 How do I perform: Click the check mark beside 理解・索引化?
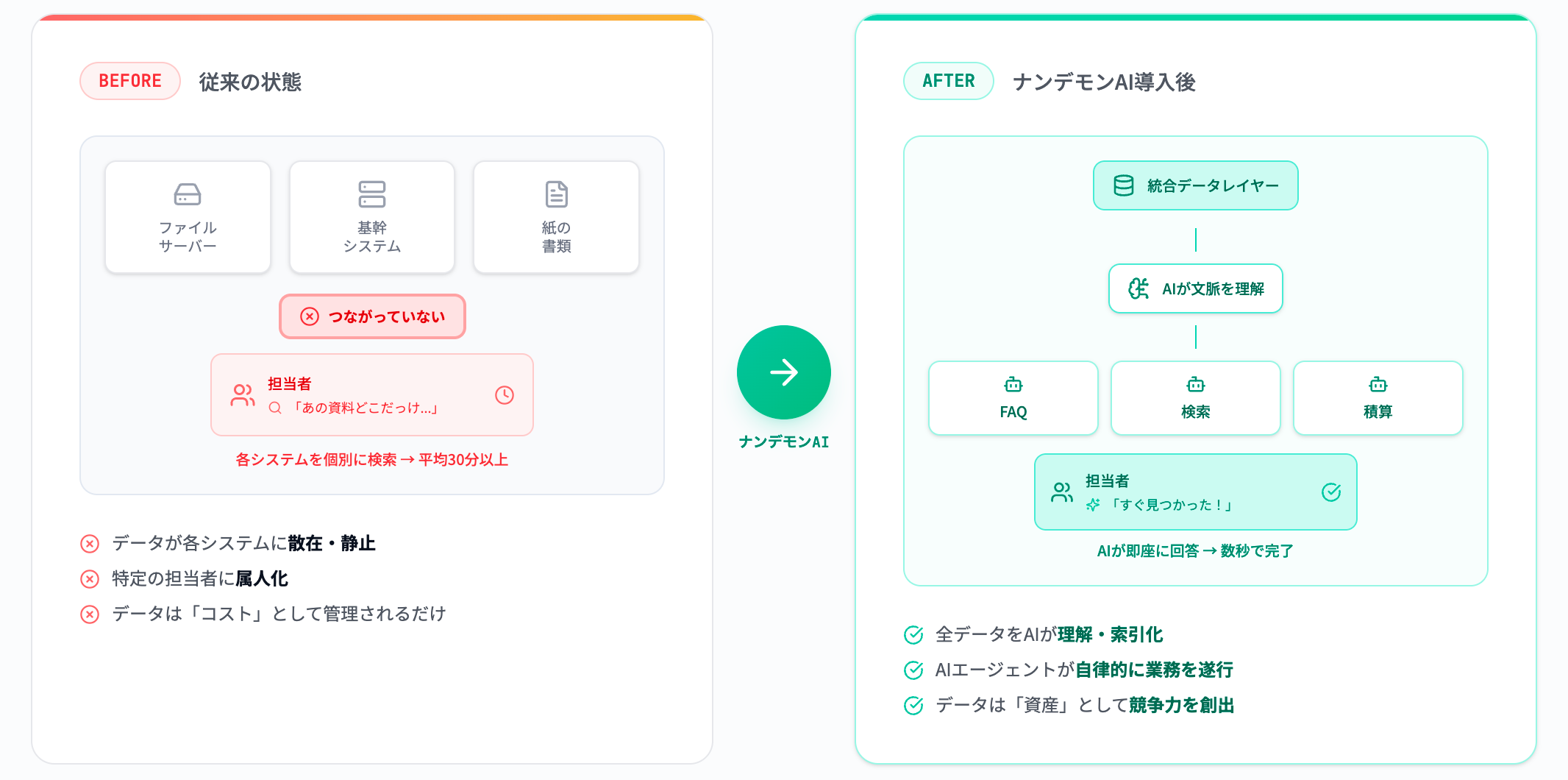(913, 634)
